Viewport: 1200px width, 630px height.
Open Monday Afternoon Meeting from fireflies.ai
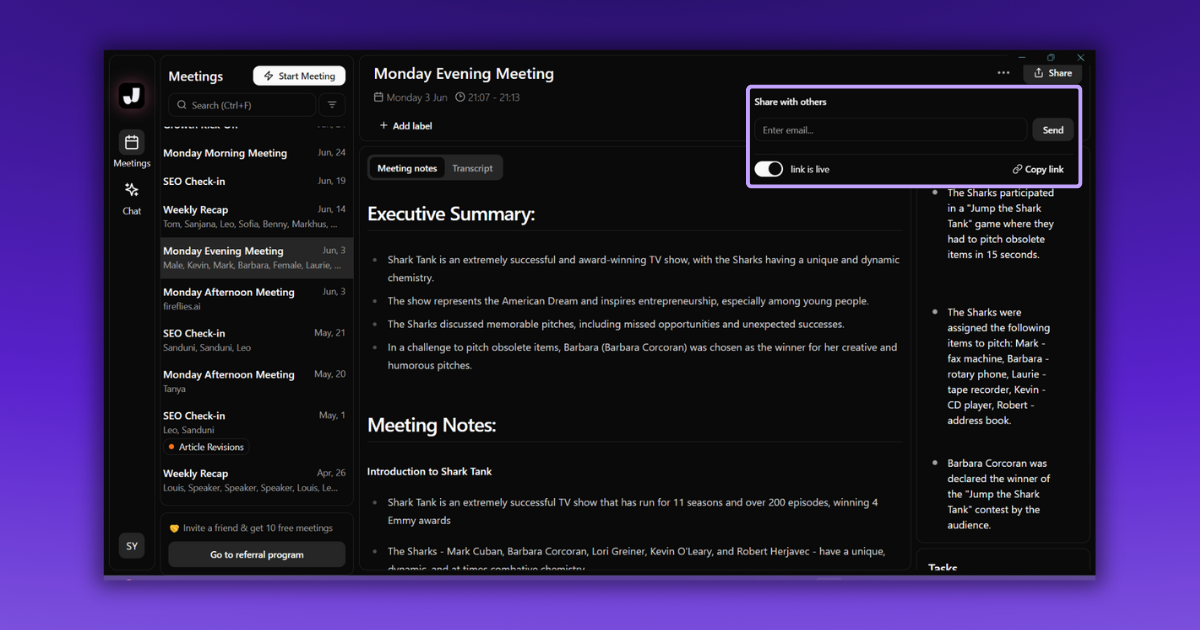tap(256, 299)
